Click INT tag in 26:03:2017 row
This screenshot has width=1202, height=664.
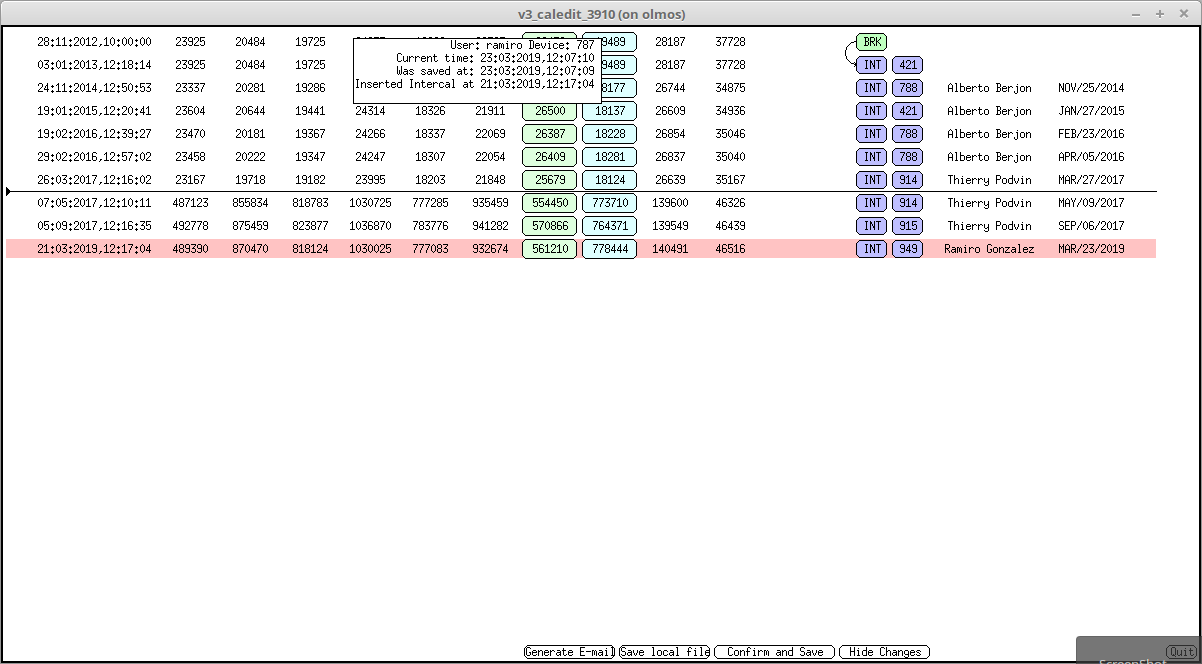[x=872, y=180]
